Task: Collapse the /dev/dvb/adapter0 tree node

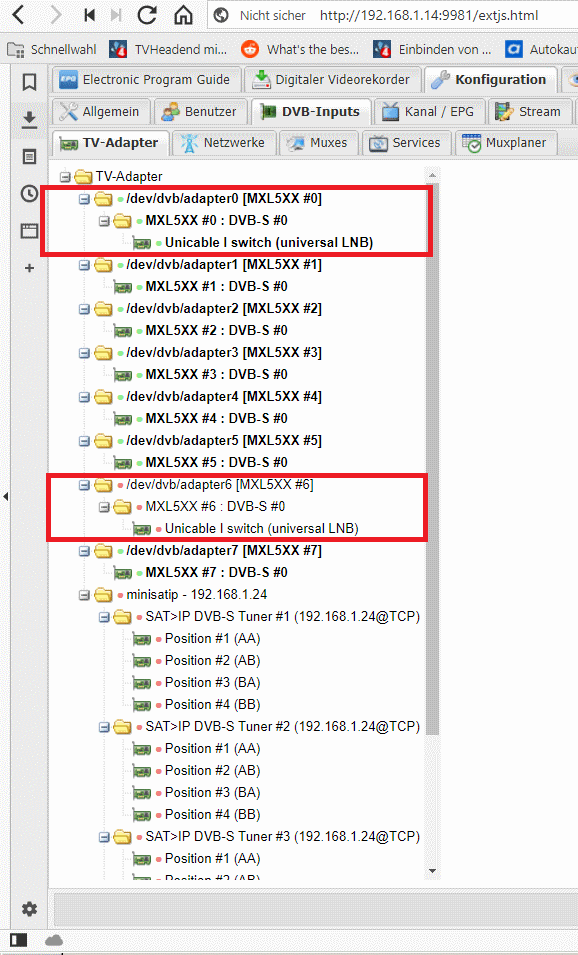Action: 84,199
